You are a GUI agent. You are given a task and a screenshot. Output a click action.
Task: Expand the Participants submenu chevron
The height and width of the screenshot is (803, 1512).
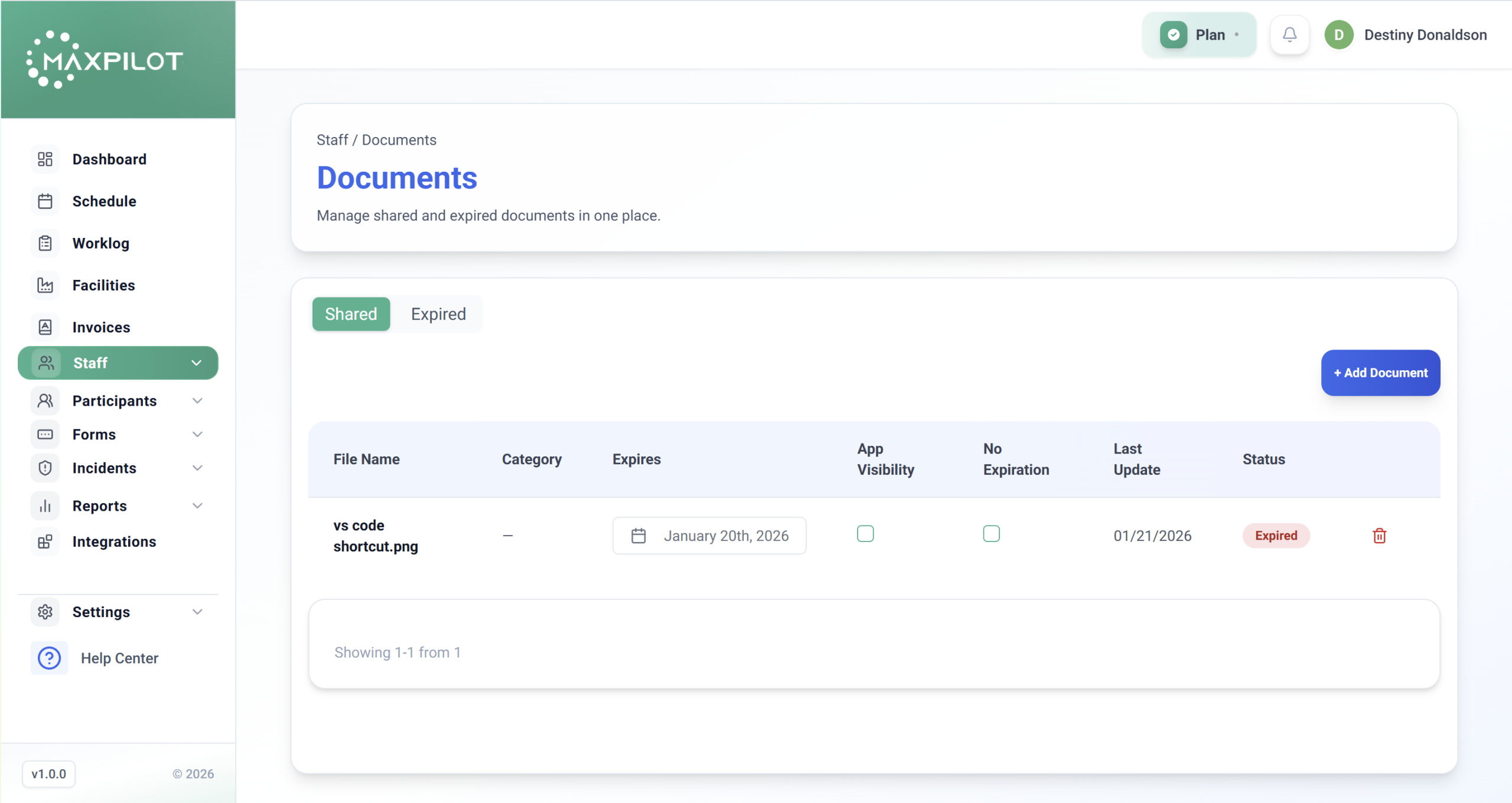click(197, 401)
